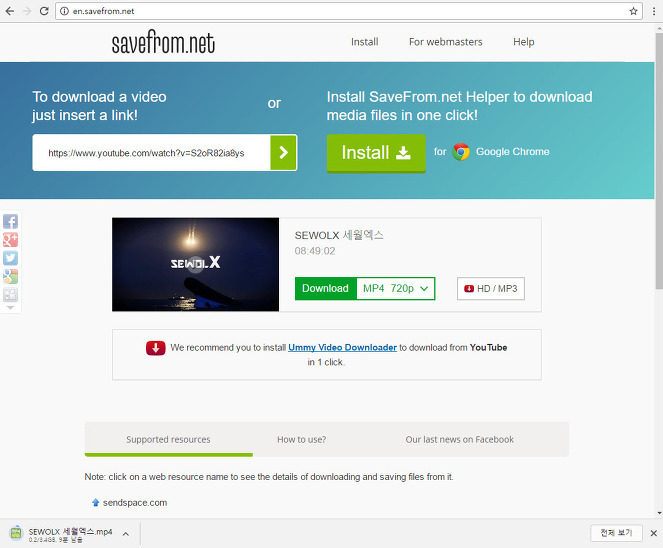Reload the page with the refresh icon

[44, 11]
